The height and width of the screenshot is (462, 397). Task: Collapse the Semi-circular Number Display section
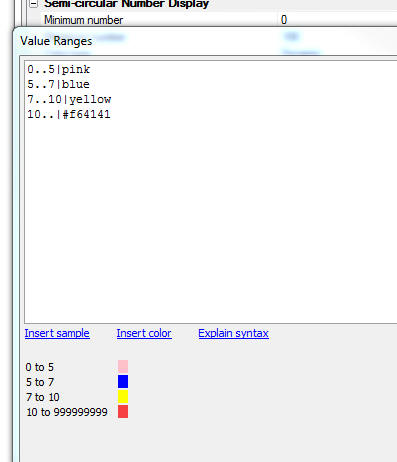[x=33, y=4]
